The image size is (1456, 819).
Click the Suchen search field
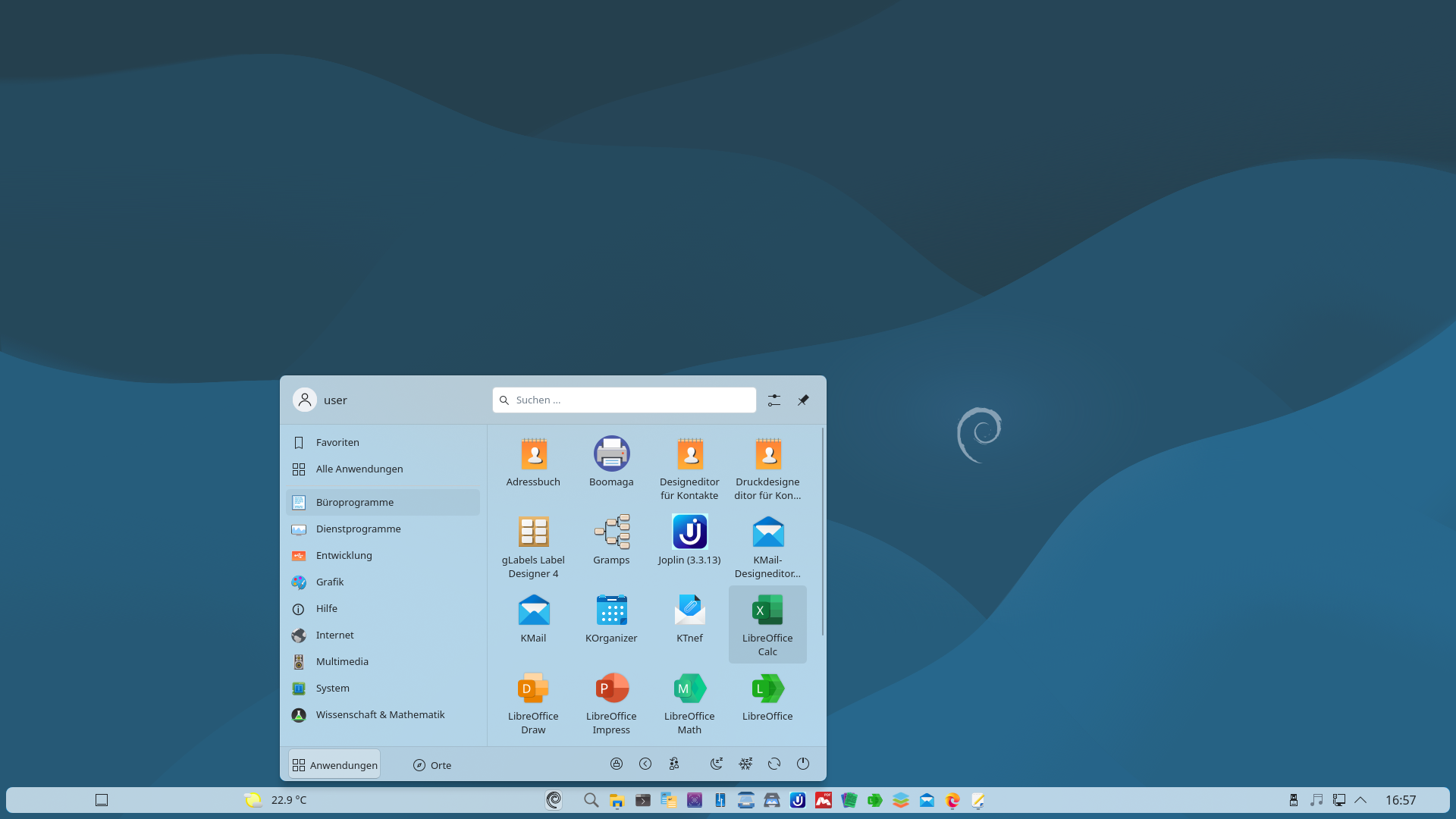[x=624, y=400]
